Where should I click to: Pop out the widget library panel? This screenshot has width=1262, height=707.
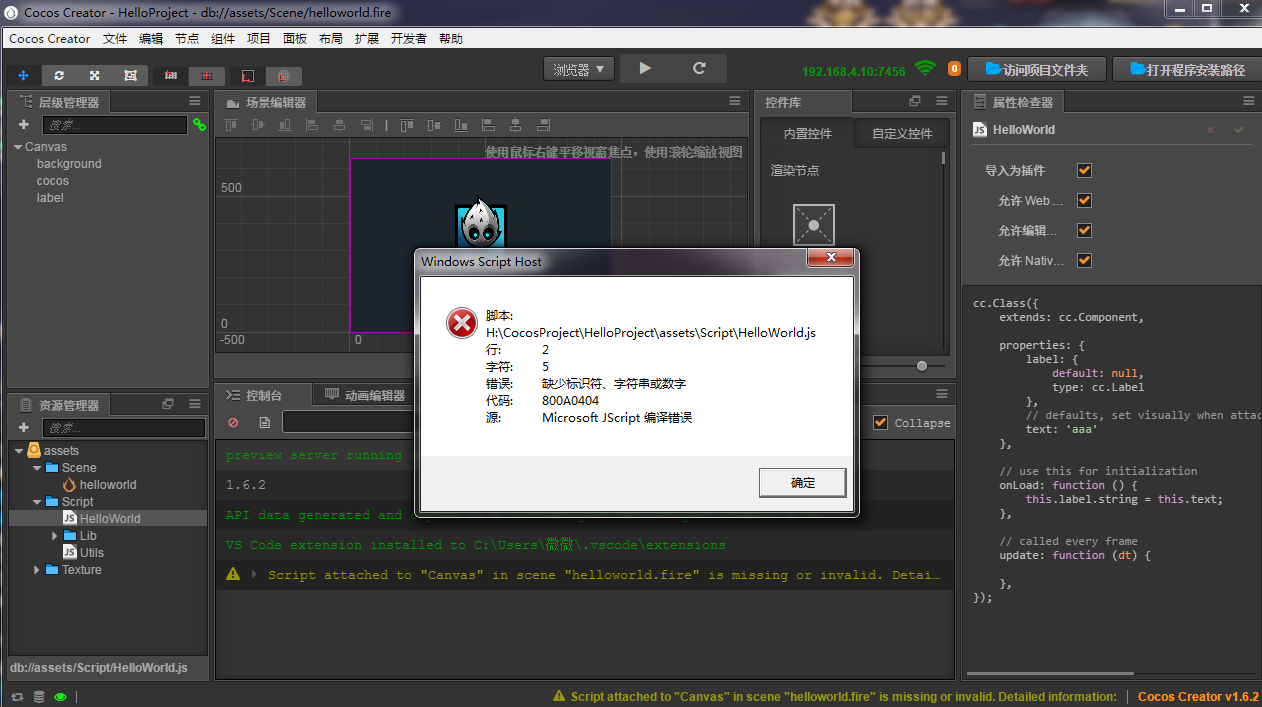915,101
